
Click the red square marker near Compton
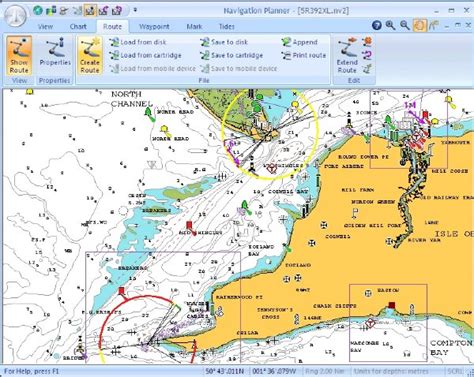pyautogui.click(x=392, y=305)
